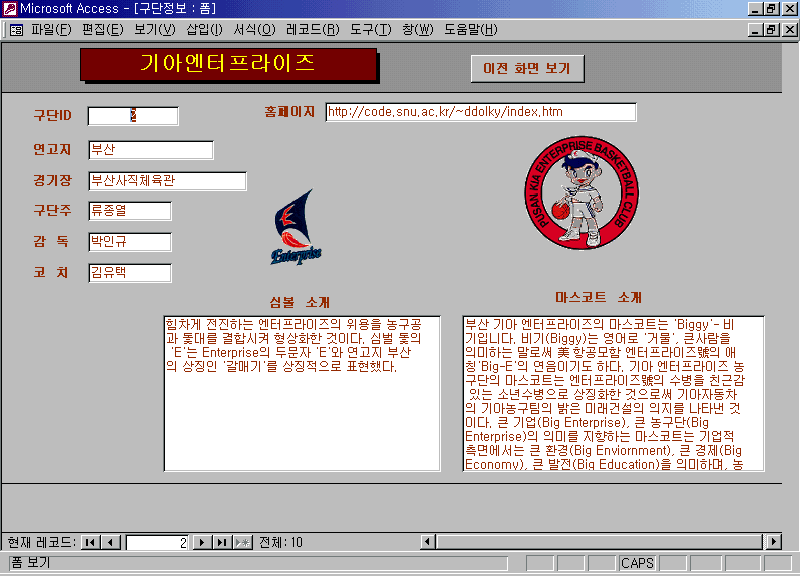The width and height of the screenshot is (800, 576).
Task: Click the Pusan Kia mascot emblem image
Action: pyautogui.click(x=582, y=193)
